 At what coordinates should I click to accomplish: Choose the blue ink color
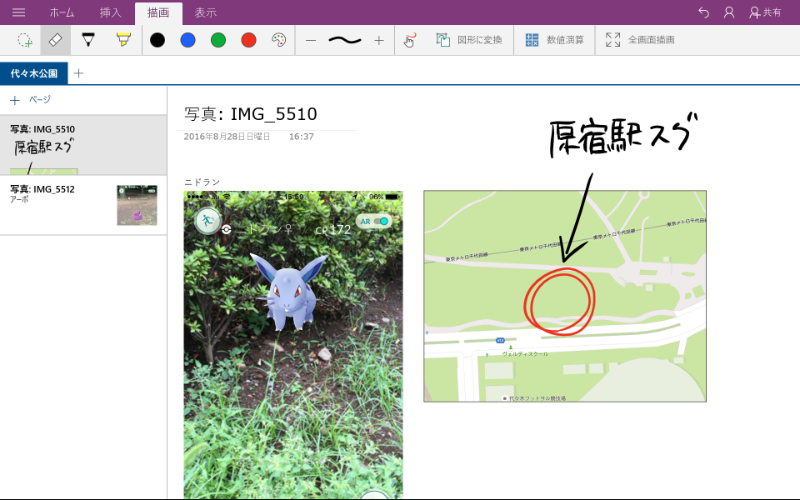pos(188,40)
